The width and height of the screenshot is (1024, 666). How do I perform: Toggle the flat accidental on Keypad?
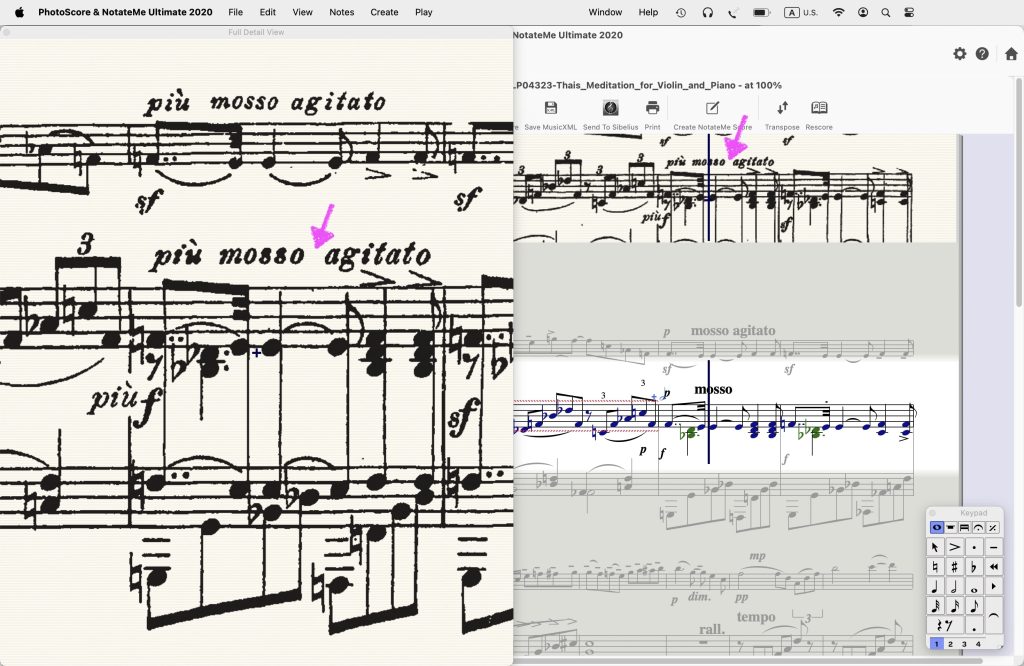click(x=974, y=567)
